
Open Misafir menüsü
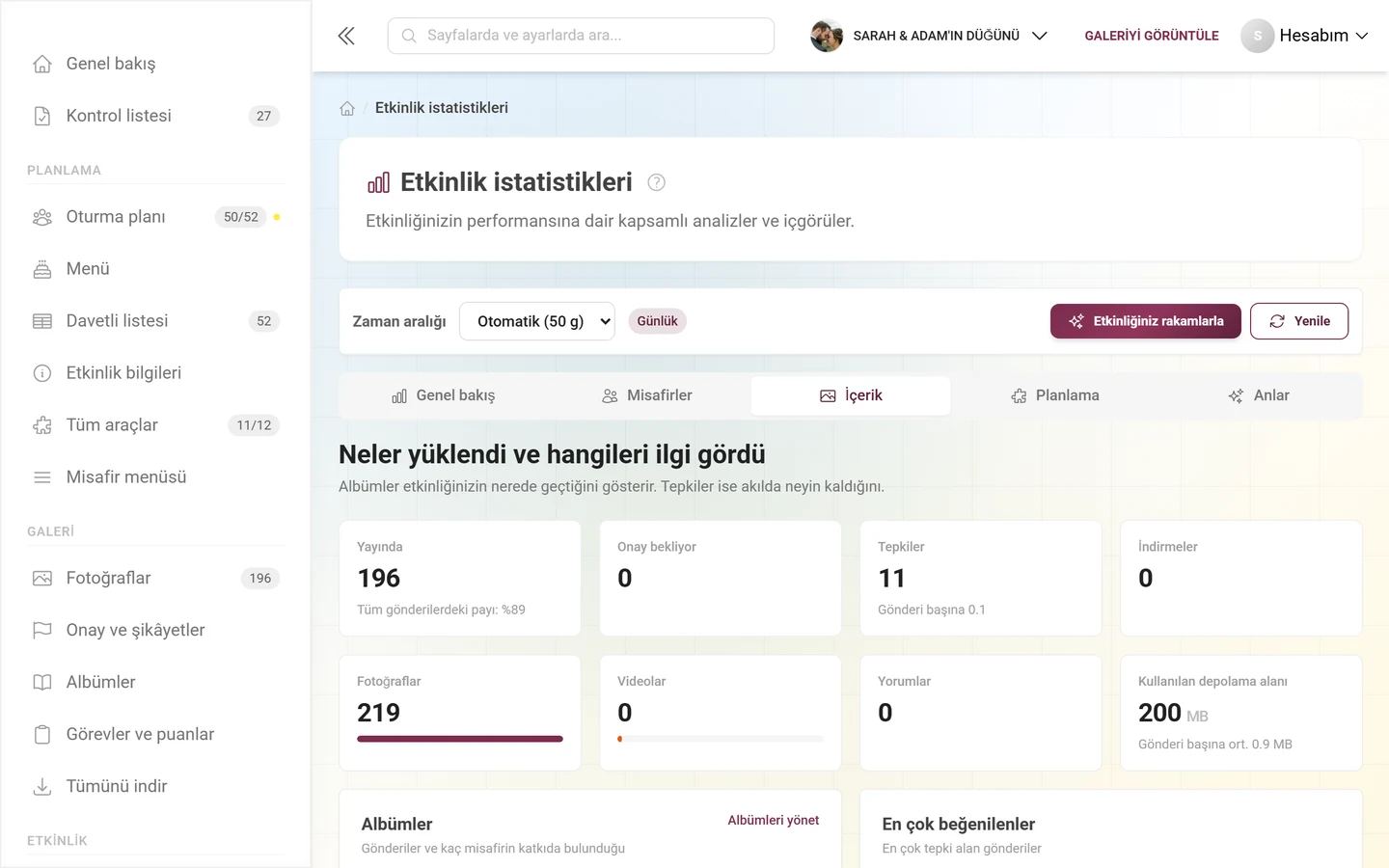coord(155,477)
